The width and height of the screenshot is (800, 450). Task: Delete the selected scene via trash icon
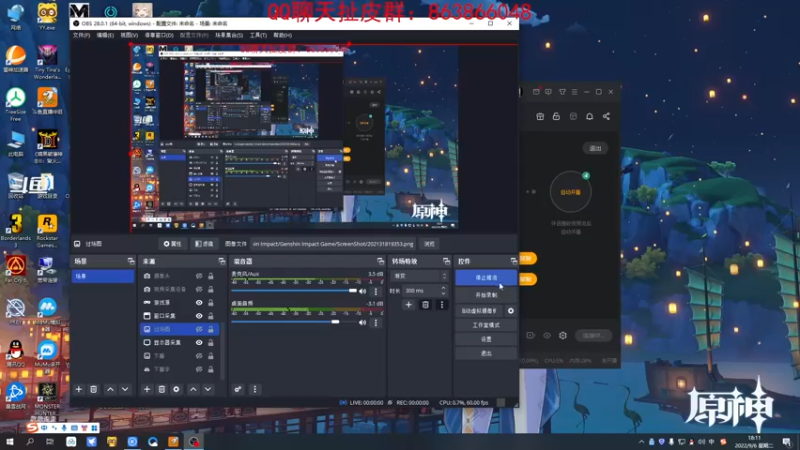tap(94, 389)
